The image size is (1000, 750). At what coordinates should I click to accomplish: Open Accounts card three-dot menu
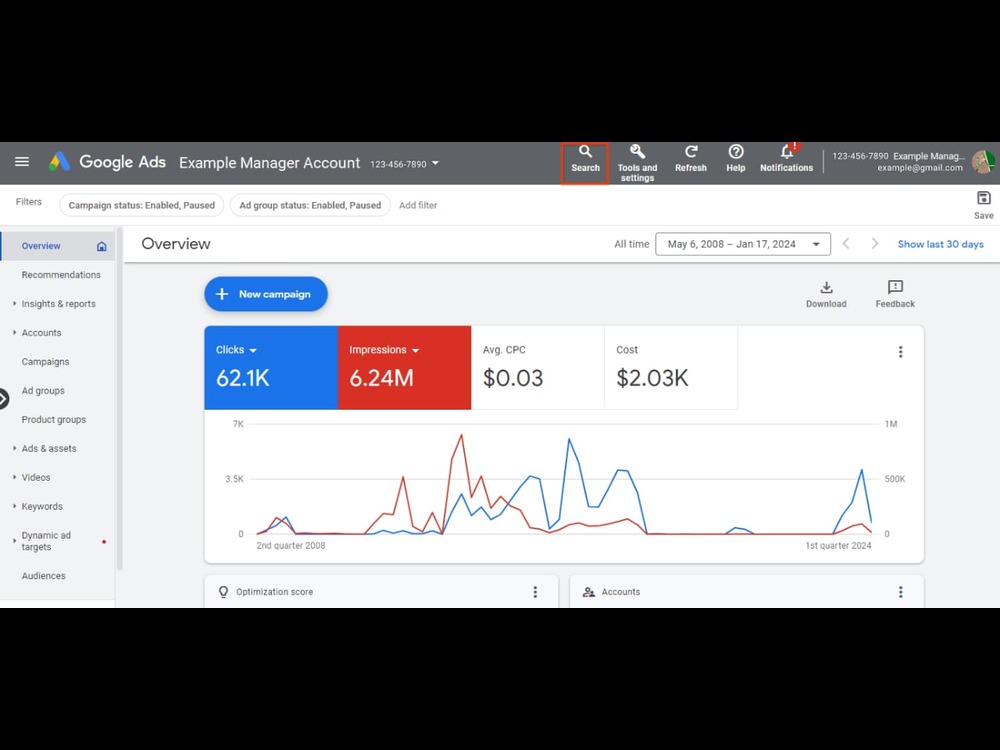pyautogui.click(x=901, y=592)
